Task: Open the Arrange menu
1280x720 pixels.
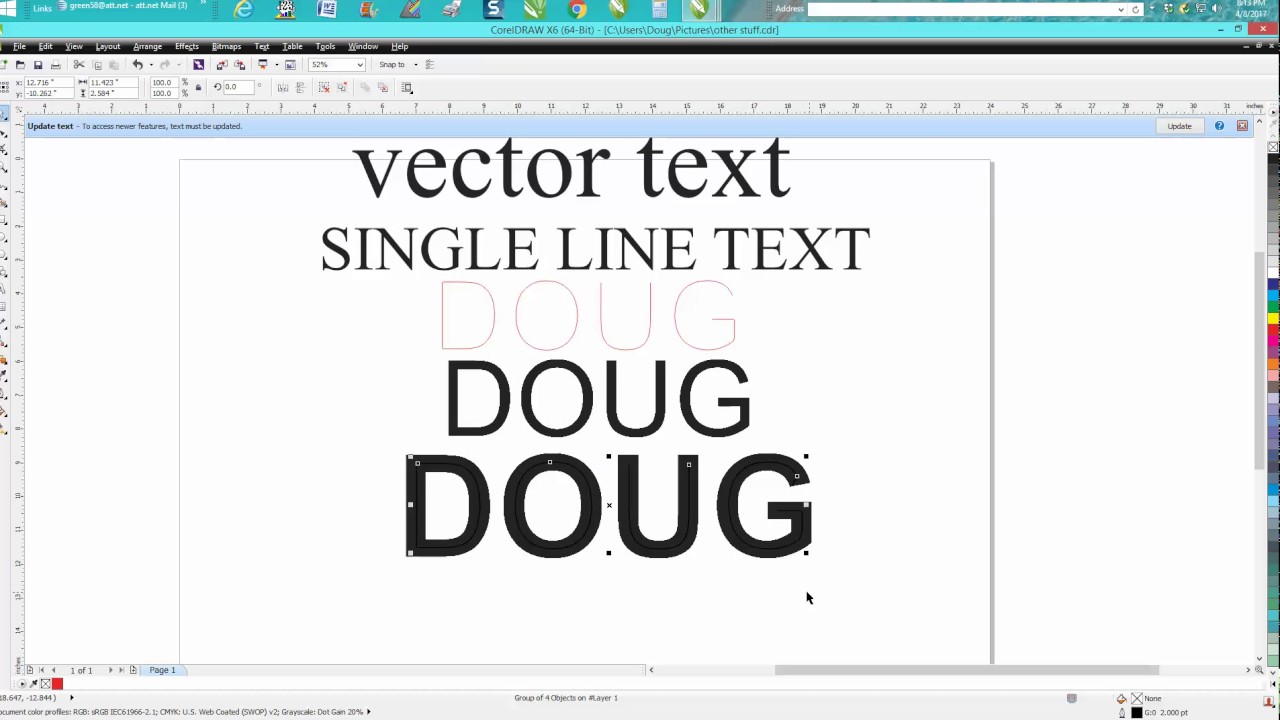Action: 147,47
